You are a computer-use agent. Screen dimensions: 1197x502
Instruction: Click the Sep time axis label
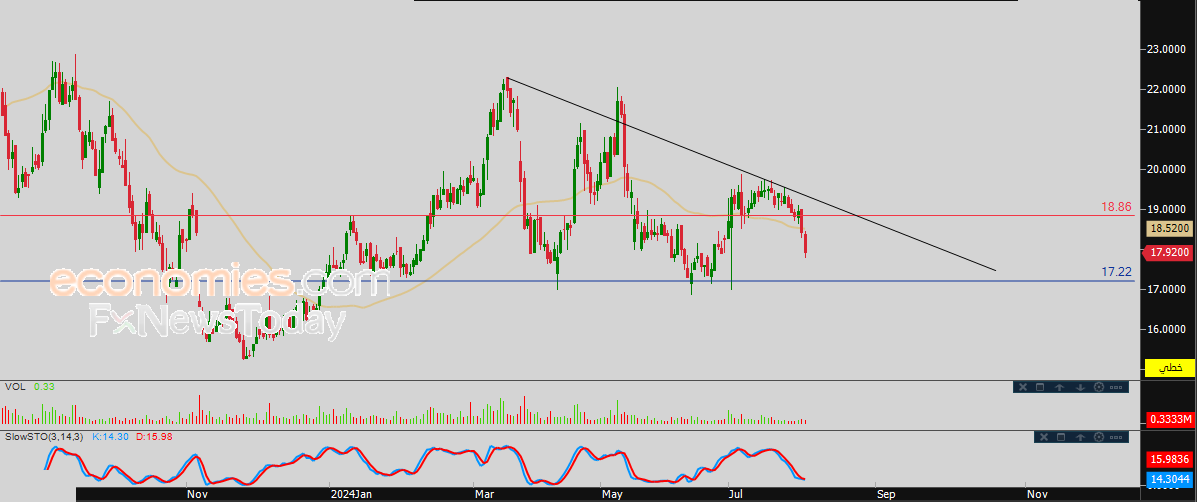tap(886, 494)
